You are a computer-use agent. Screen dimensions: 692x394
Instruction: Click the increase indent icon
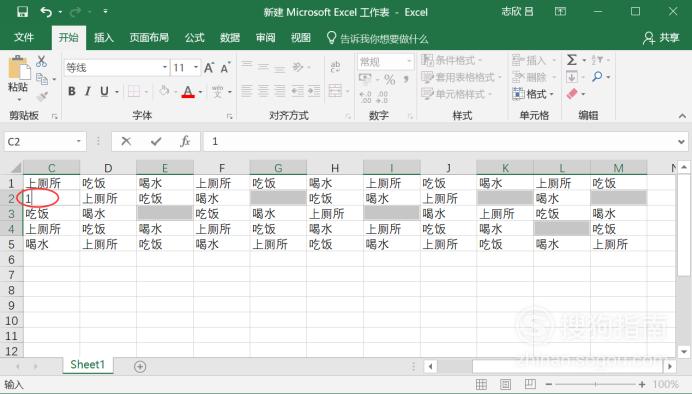314,91
